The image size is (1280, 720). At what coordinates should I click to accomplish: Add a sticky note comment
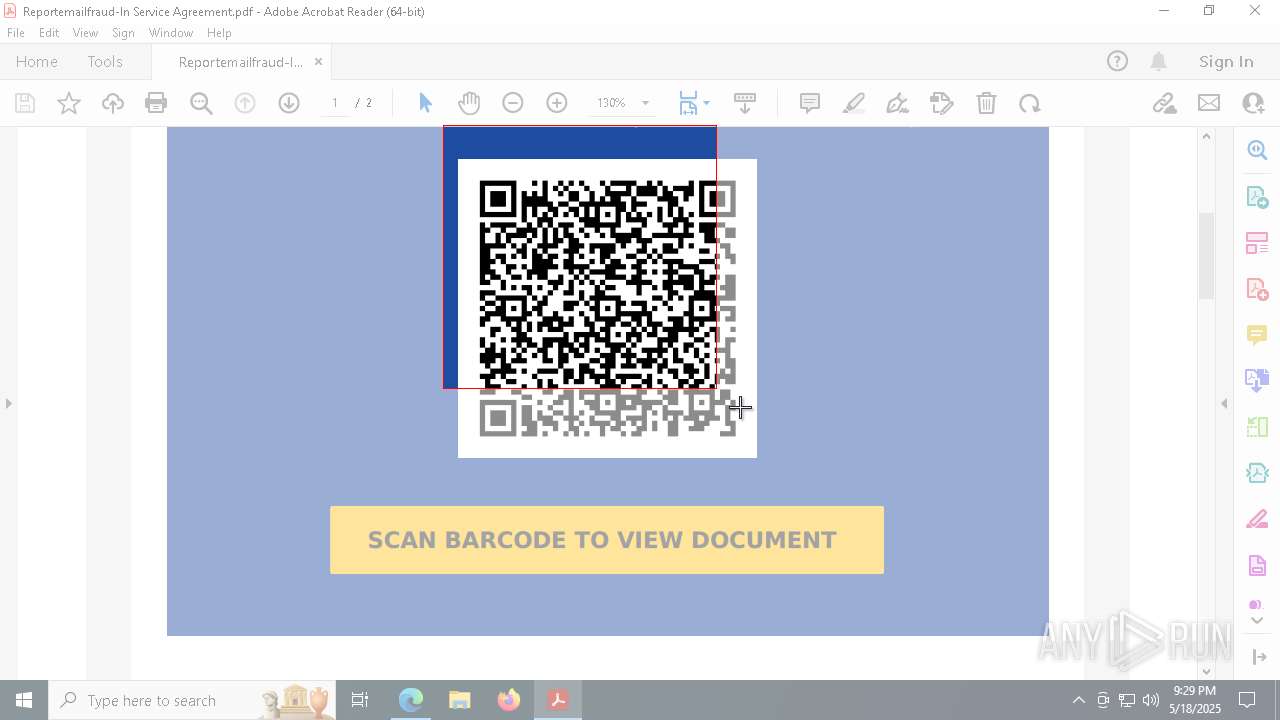tap(810, 103)
